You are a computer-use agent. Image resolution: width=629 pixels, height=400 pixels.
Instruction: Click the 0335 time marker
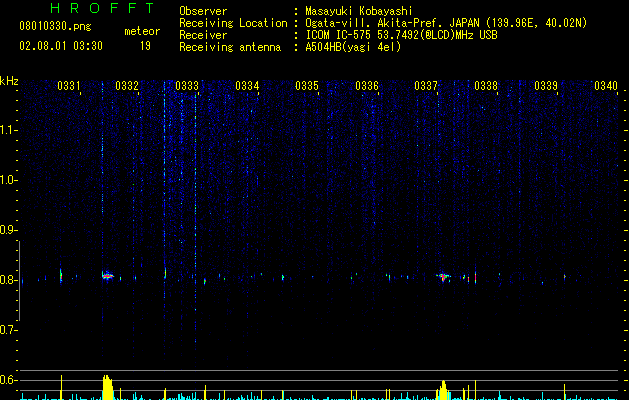tap(307, 85)
